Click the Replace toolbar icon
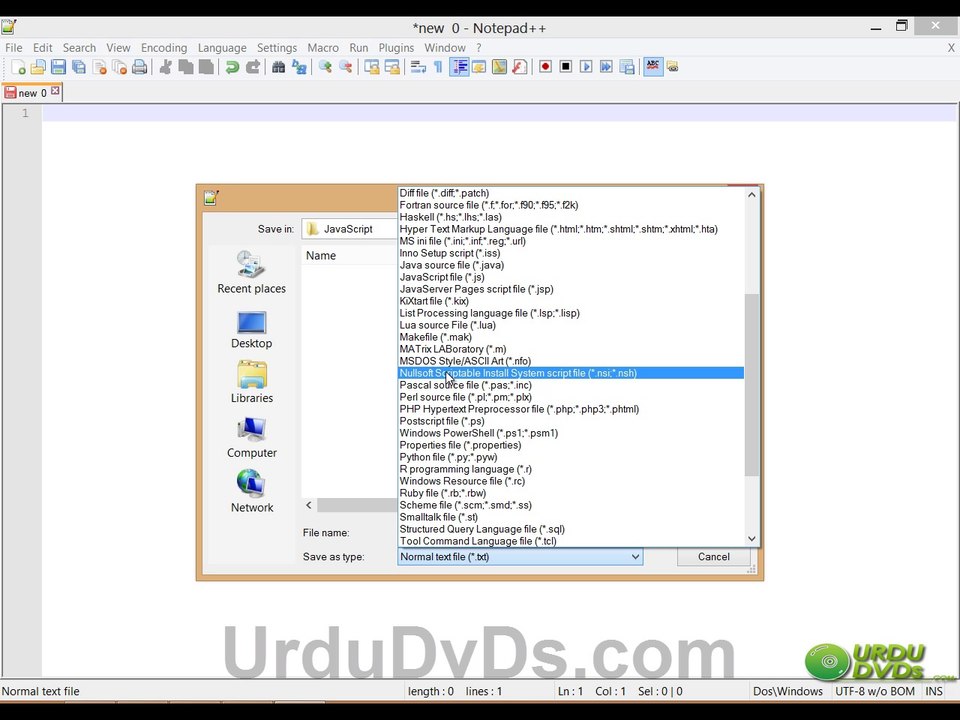 point(299,67)
